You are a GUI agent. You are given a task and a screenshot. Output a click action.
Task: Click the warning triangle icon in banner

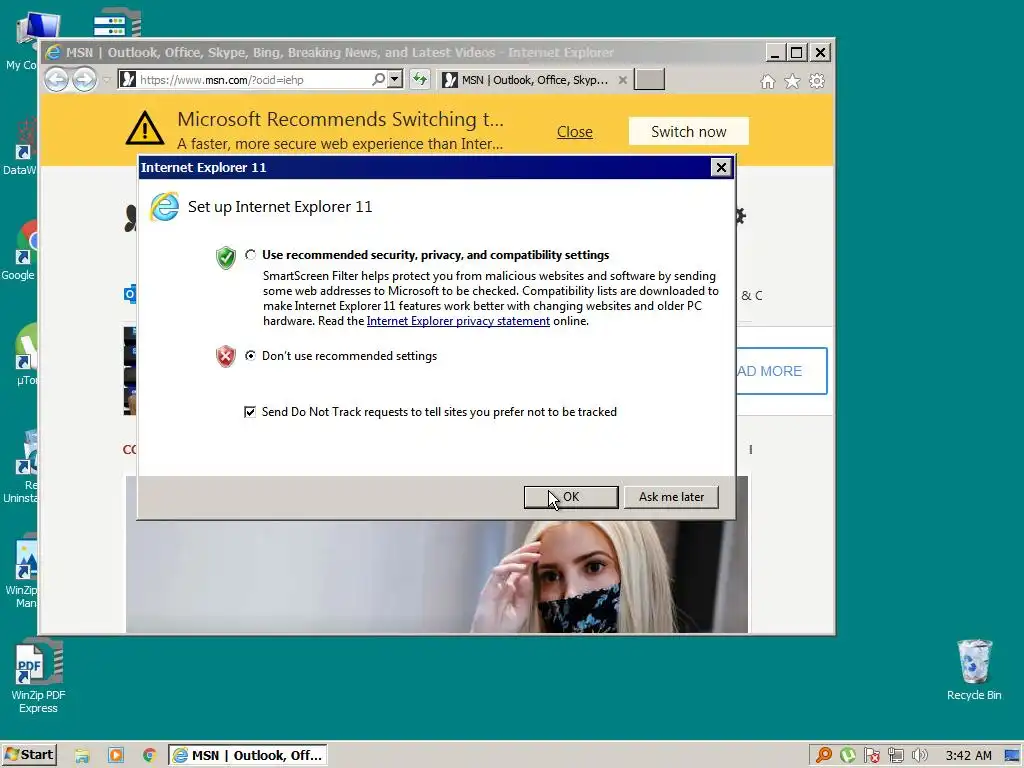(x=144, y=127)
